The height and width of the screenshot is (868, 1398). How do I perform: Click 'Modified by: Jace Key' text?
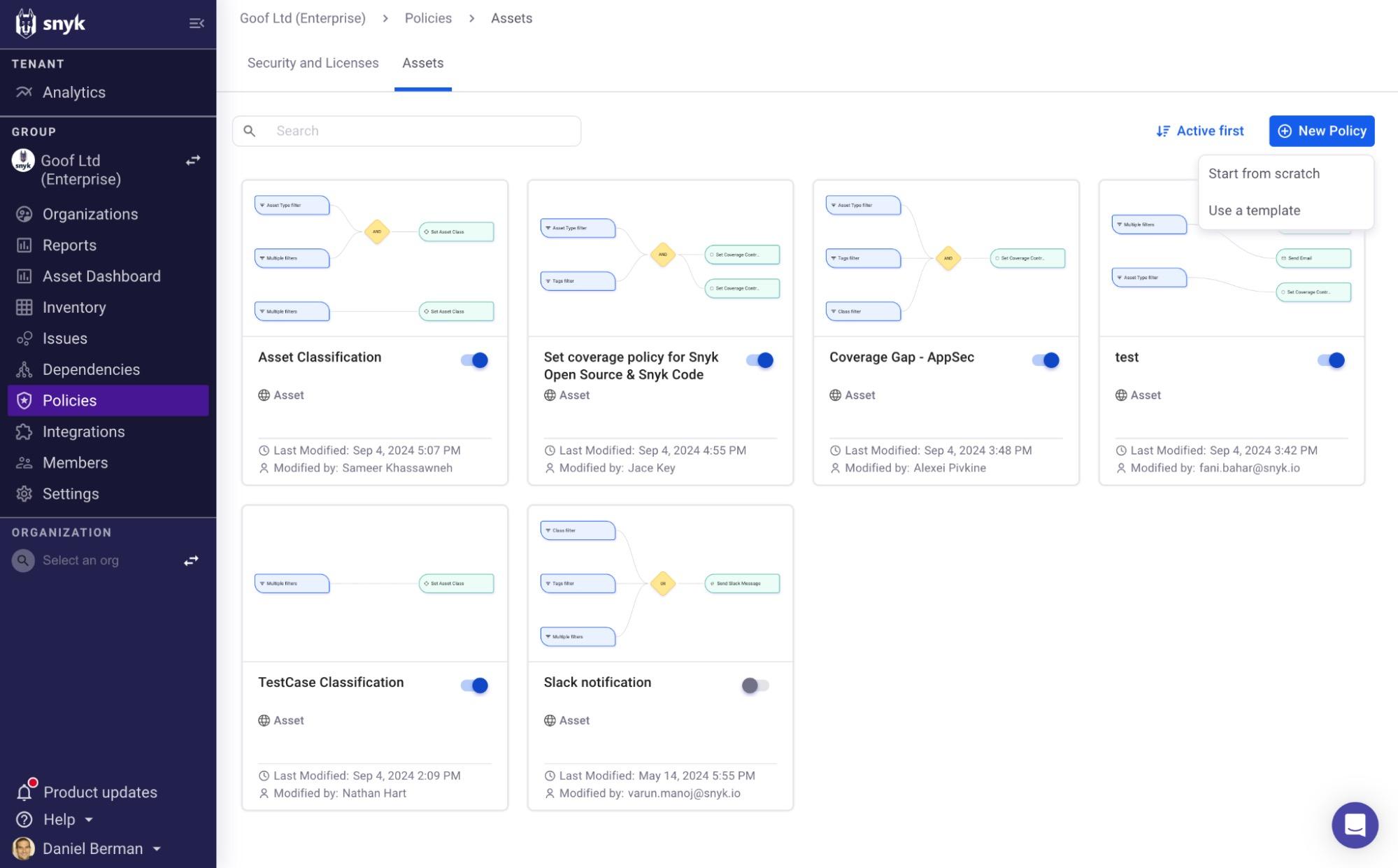click(617, 468)
